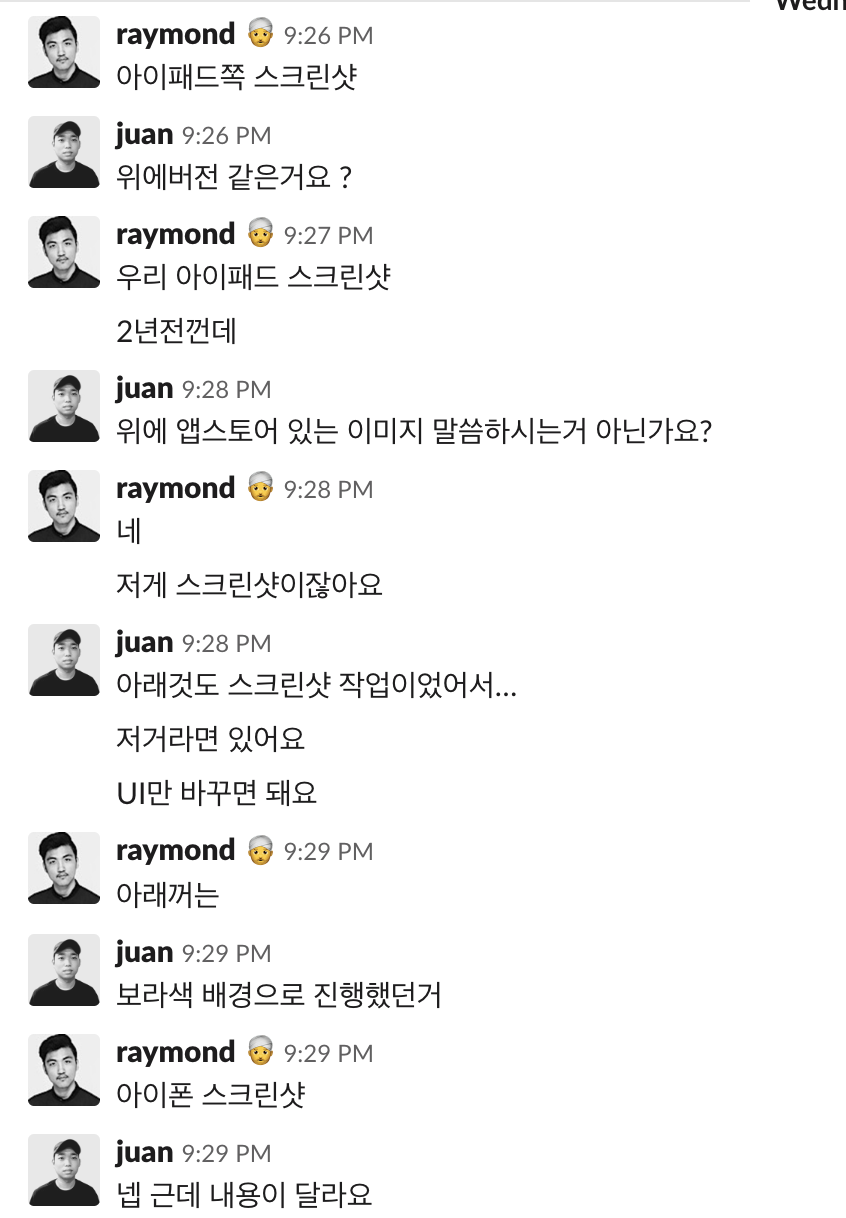Click juan's avatar beside the 9:28 PM reply
846x1218 pixels.
(x=63, y=406)
